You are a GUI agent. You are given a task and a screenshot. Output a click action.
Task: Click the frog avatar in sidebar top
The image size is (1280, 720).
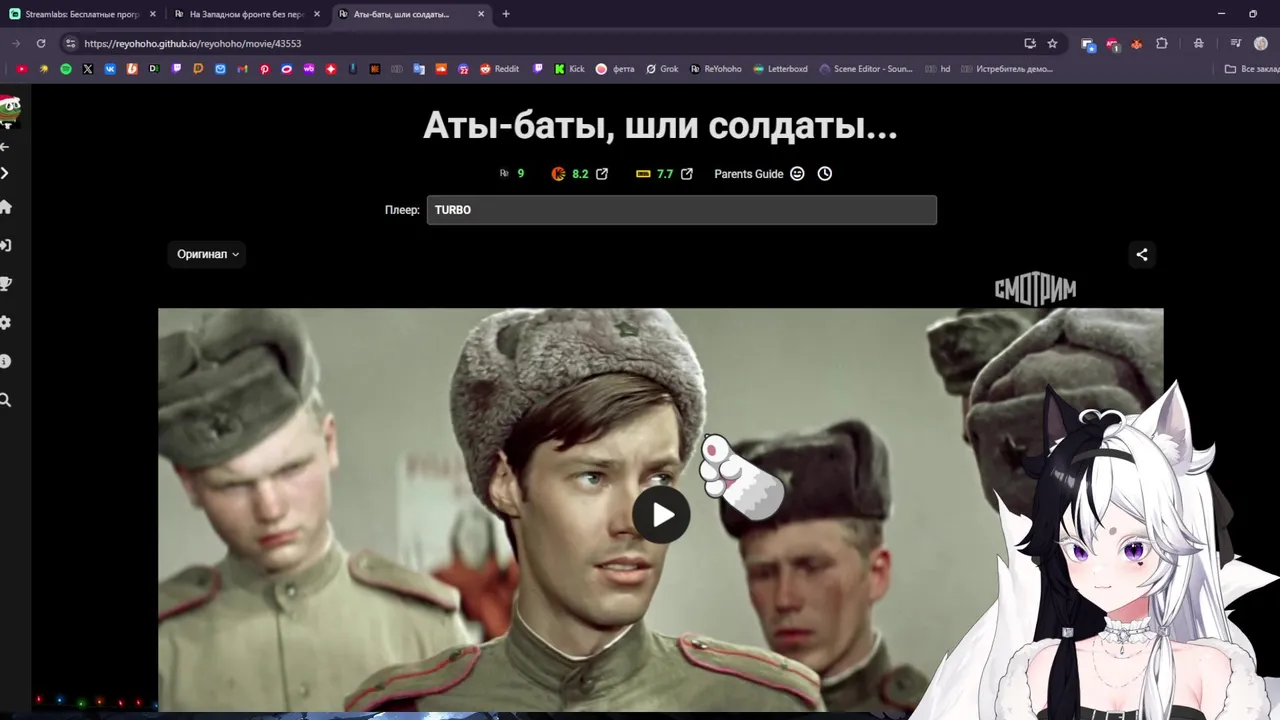pos(10,111)
